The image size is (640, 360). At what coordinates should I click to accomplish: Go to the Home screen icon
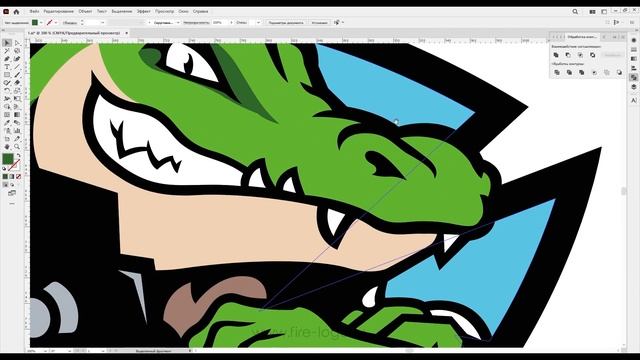pyautogui.click(x=16, y=12)
